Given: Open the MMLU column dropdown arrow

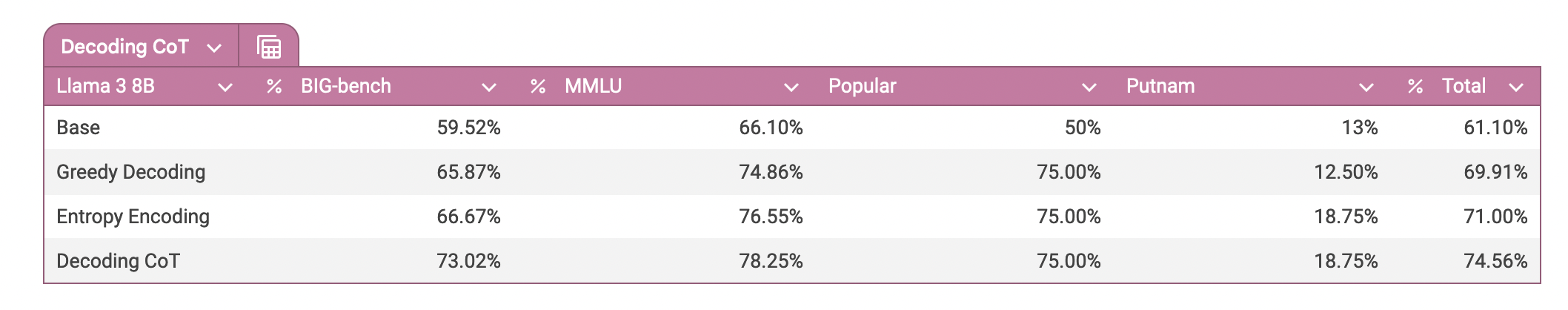Looking at the screenshot, I should coord(791,88).
